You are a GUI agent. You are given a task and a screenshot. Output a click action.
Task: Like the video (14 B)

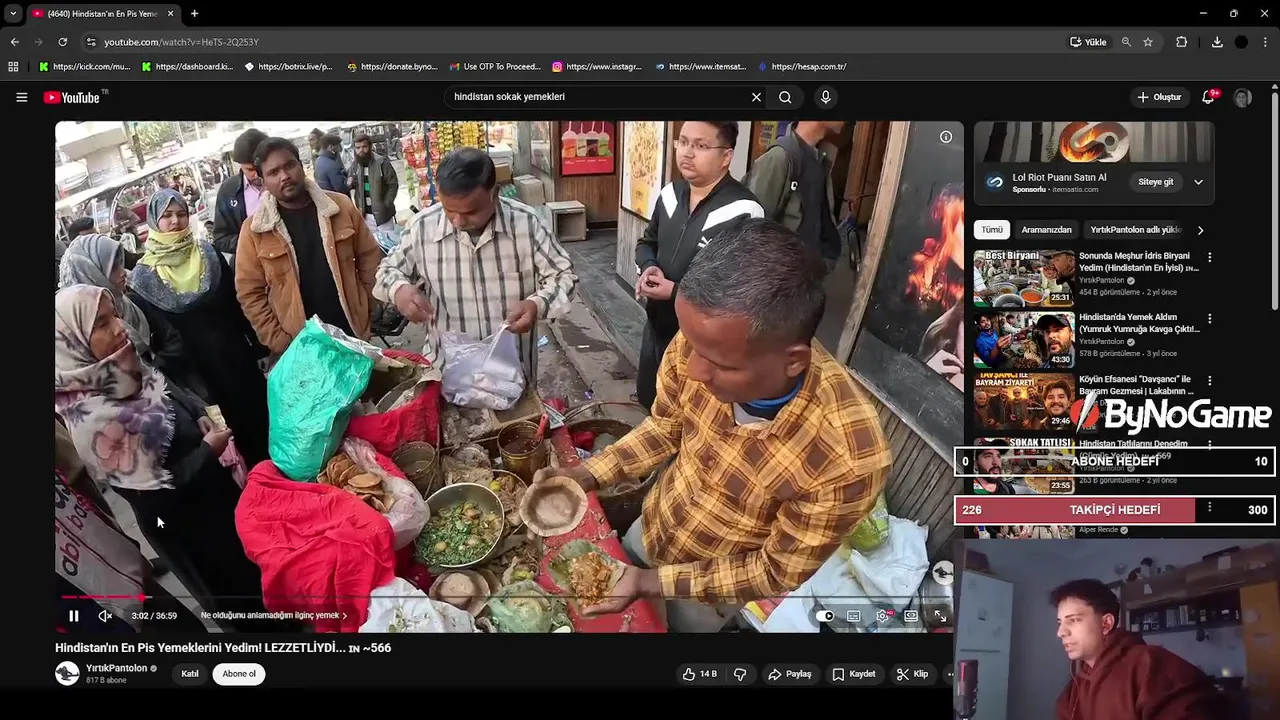point(700,674)
